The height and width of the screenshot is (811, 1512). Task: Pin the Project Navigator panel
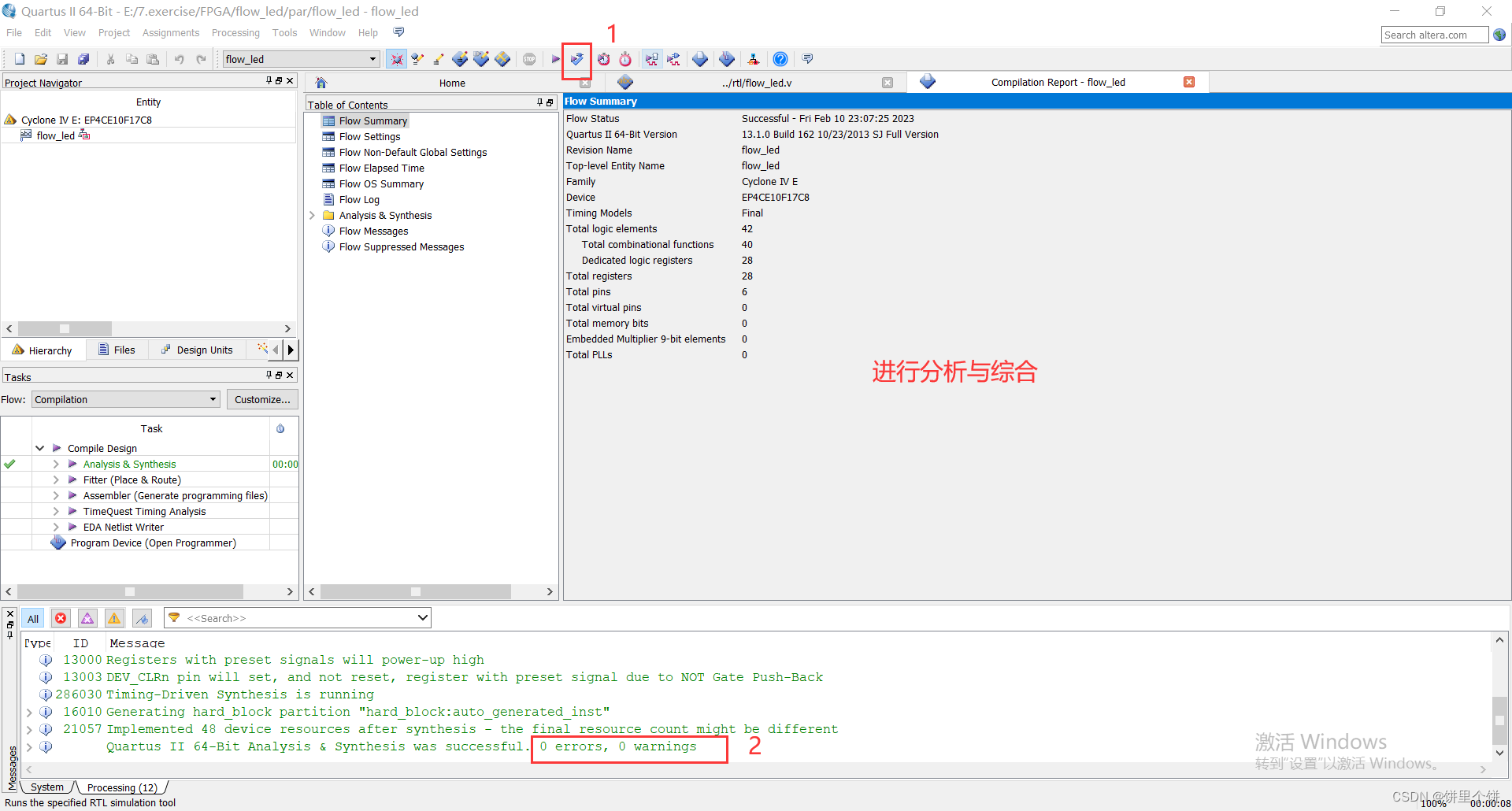tap(269, 80)
